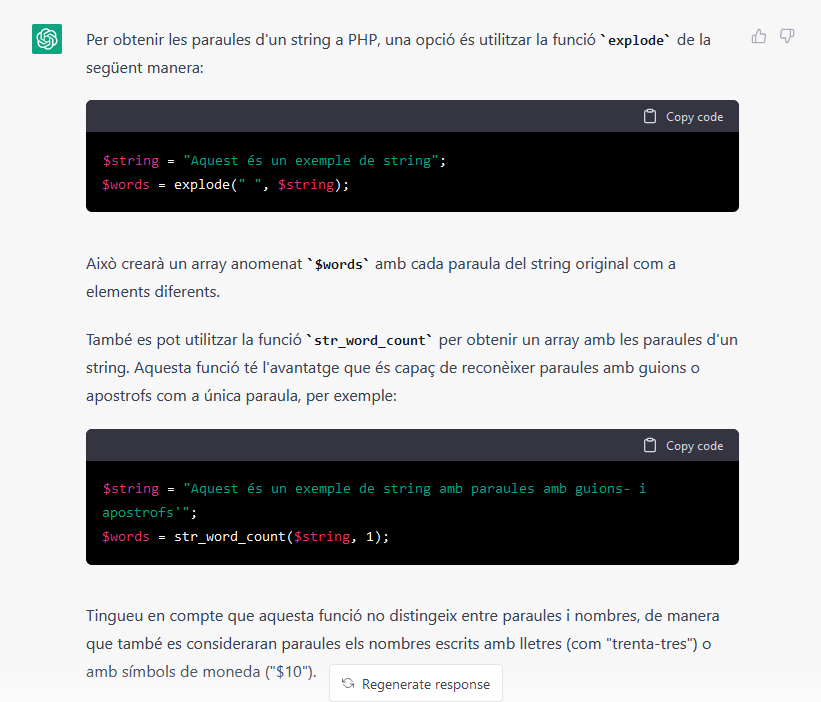Regenerate response using the bottom button
The width and height of the screenshot is (821, 702).
pos(416,684)
